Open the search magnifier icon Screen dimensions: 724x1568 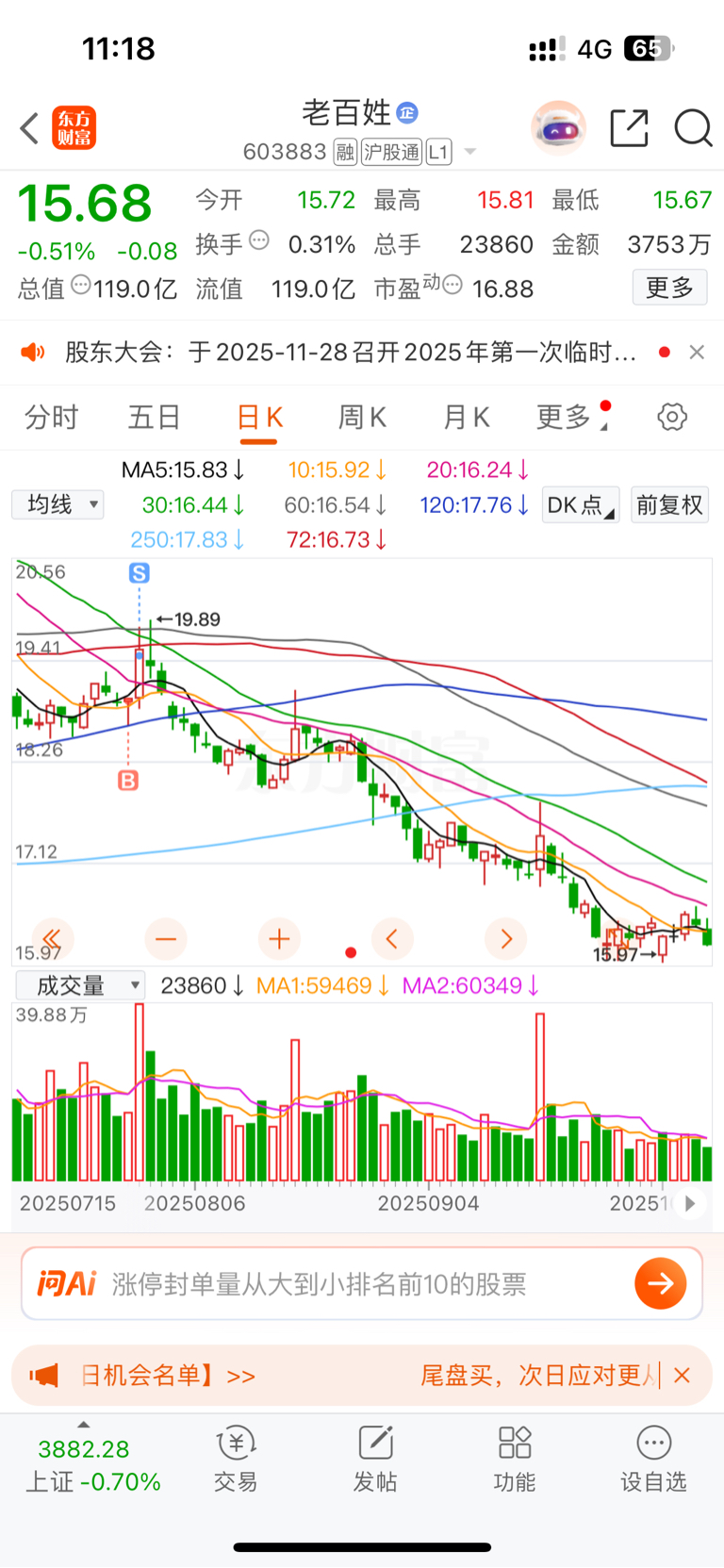tap(693, 128)
